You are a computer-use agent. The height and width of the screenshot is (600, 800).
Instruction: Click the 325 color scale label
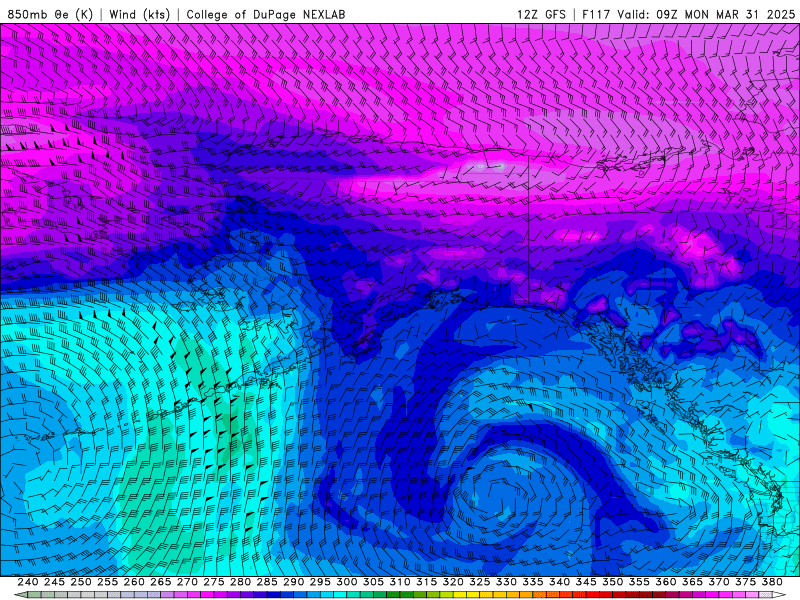pos(479,582)
